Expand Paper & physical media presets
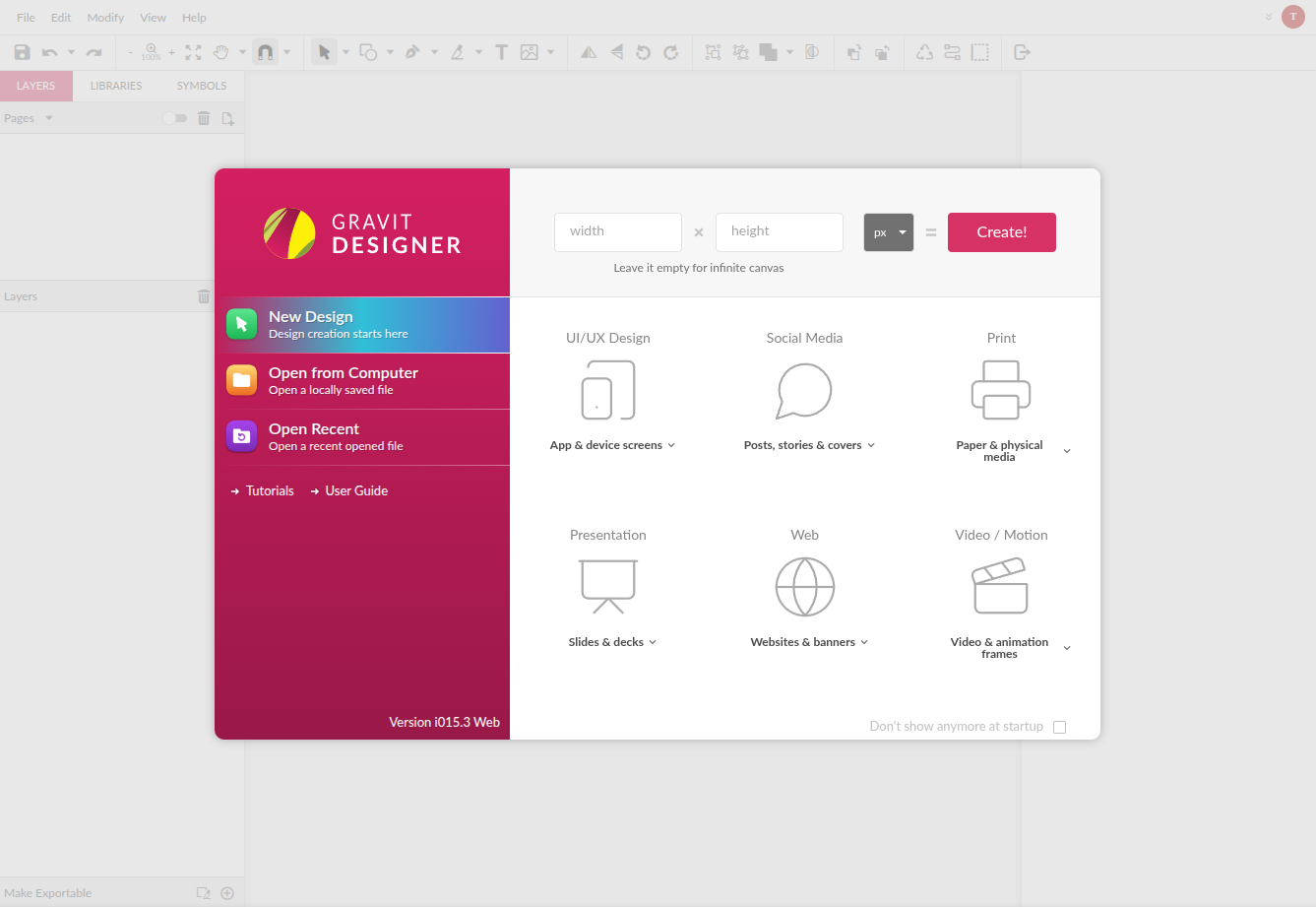The height and width of the screenshot is (907, 1316). coord(1067,451)
